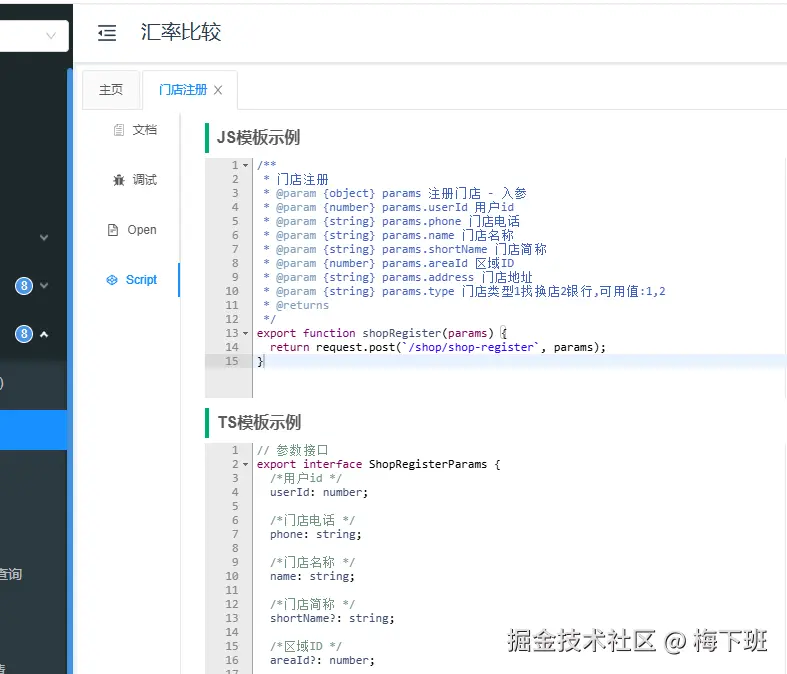
Task: Expand sidebar group above the badge rows
Action: (x=44, y=237)
